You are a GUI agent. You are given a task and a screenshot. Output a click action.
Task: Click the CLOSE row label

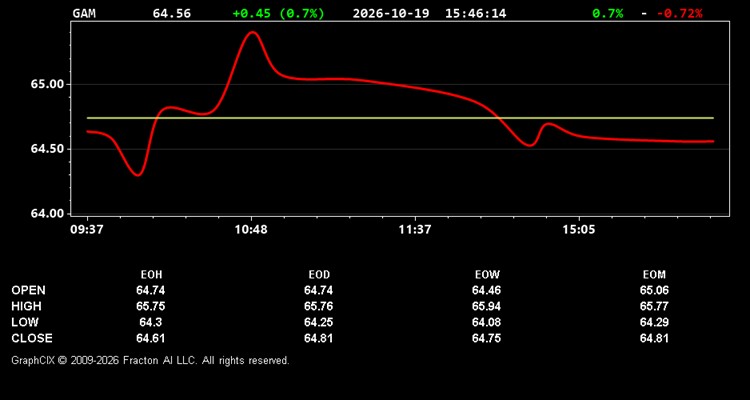pos(32,338)
